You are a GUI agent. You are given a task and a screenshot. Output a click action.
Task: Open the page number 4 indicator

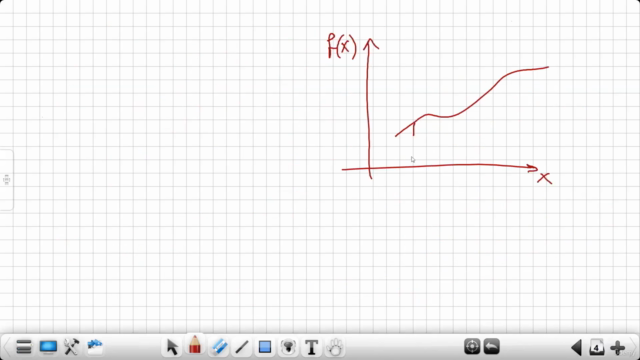(x=596, y=347)
